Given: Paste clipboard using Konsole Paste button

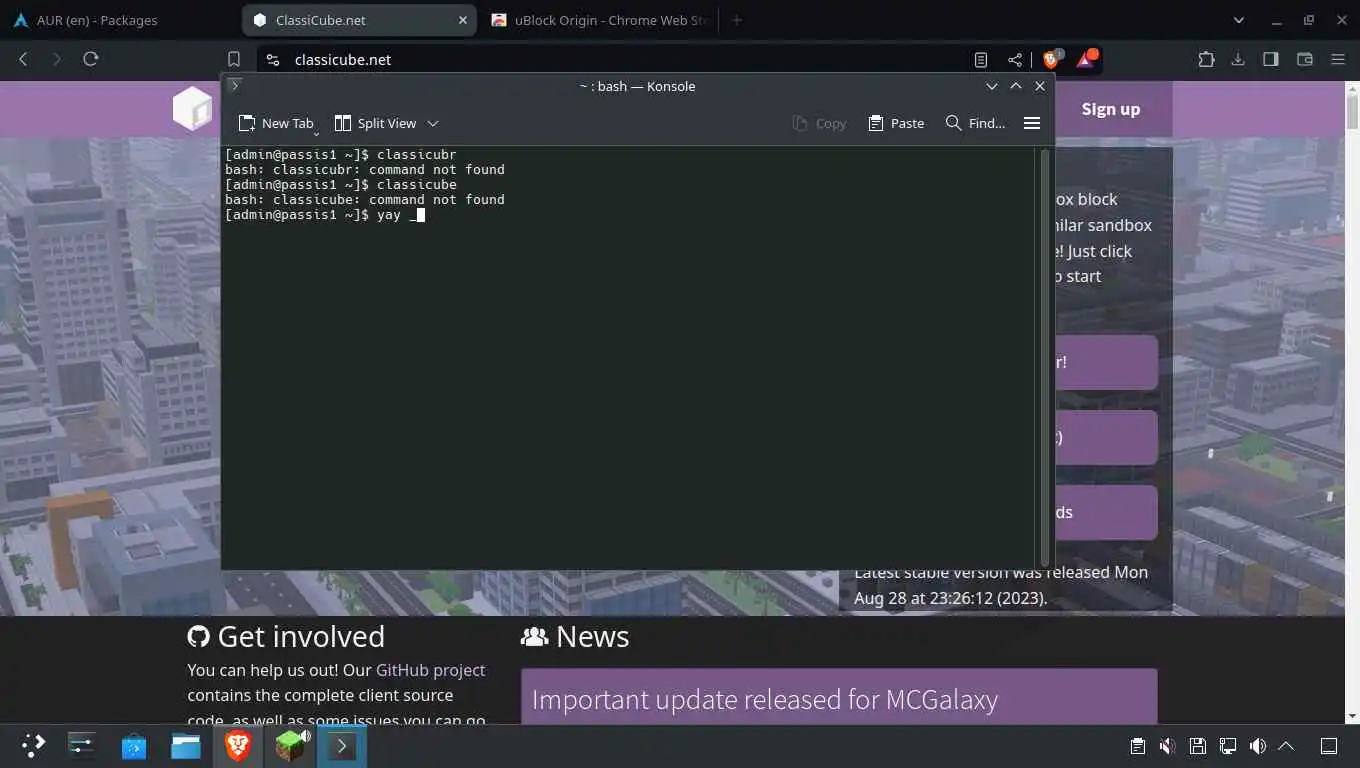Looking at the screenshot, I should pyautogui.click(x=896, y=123).
